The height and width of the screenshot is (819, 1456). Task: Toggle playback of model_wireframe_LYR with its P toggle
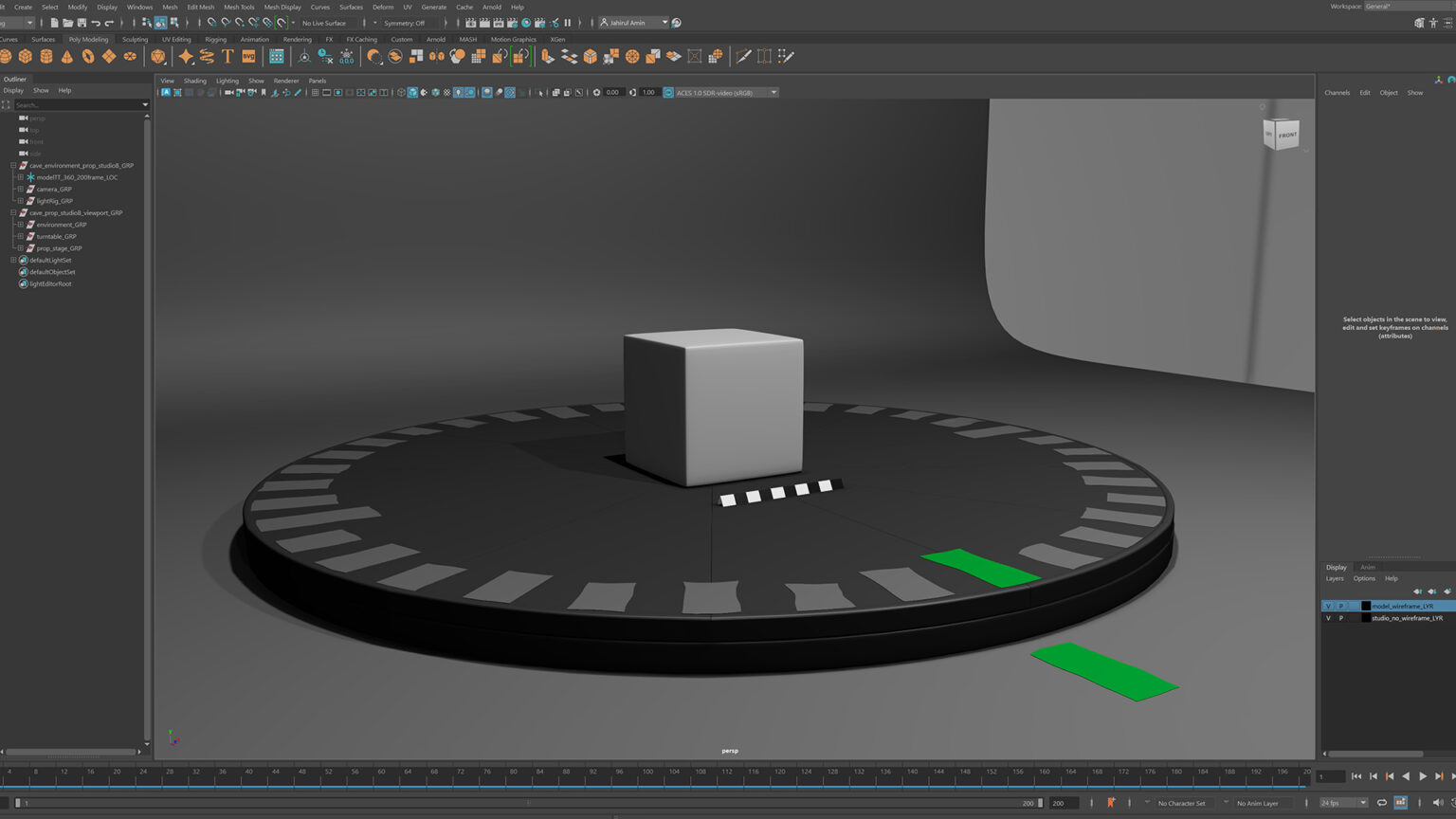1341,605
